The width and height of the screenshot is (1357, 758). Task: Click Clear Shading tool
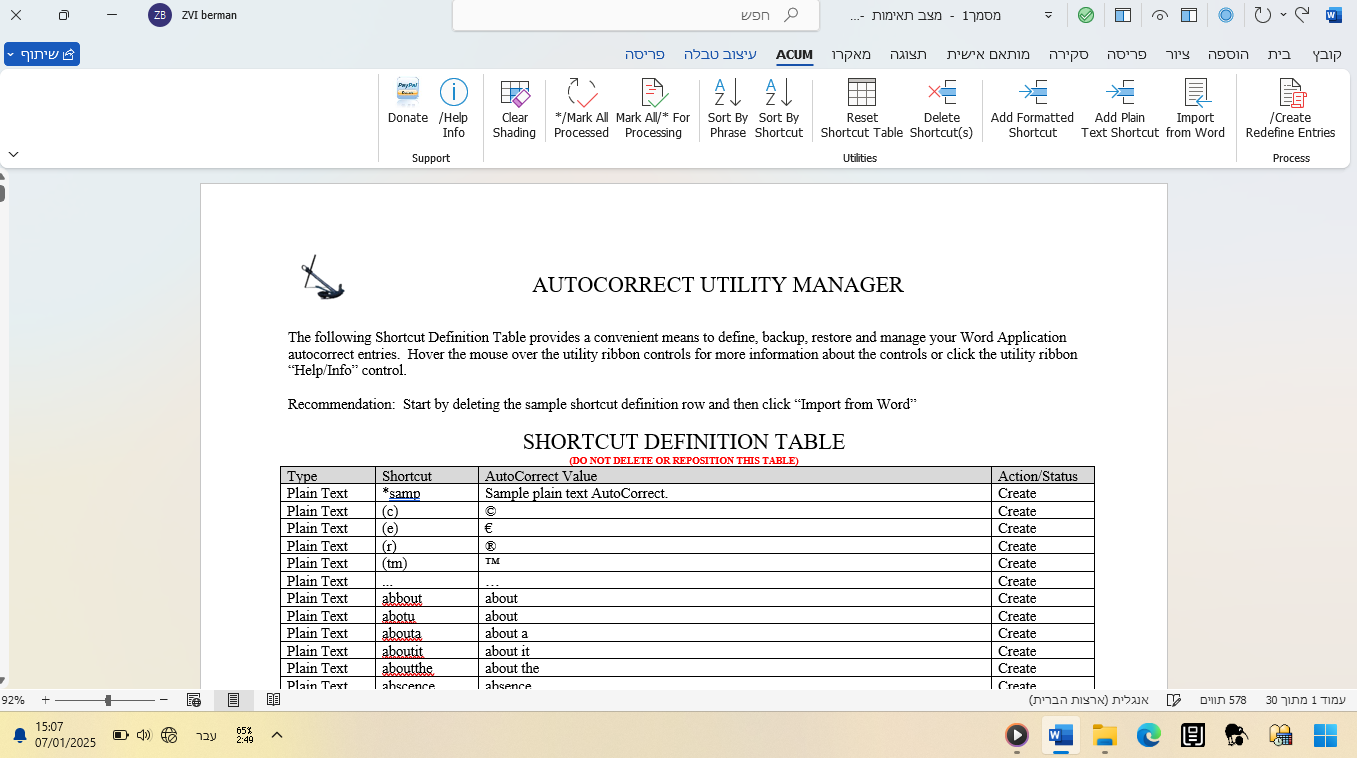click(x=514, y=109)
